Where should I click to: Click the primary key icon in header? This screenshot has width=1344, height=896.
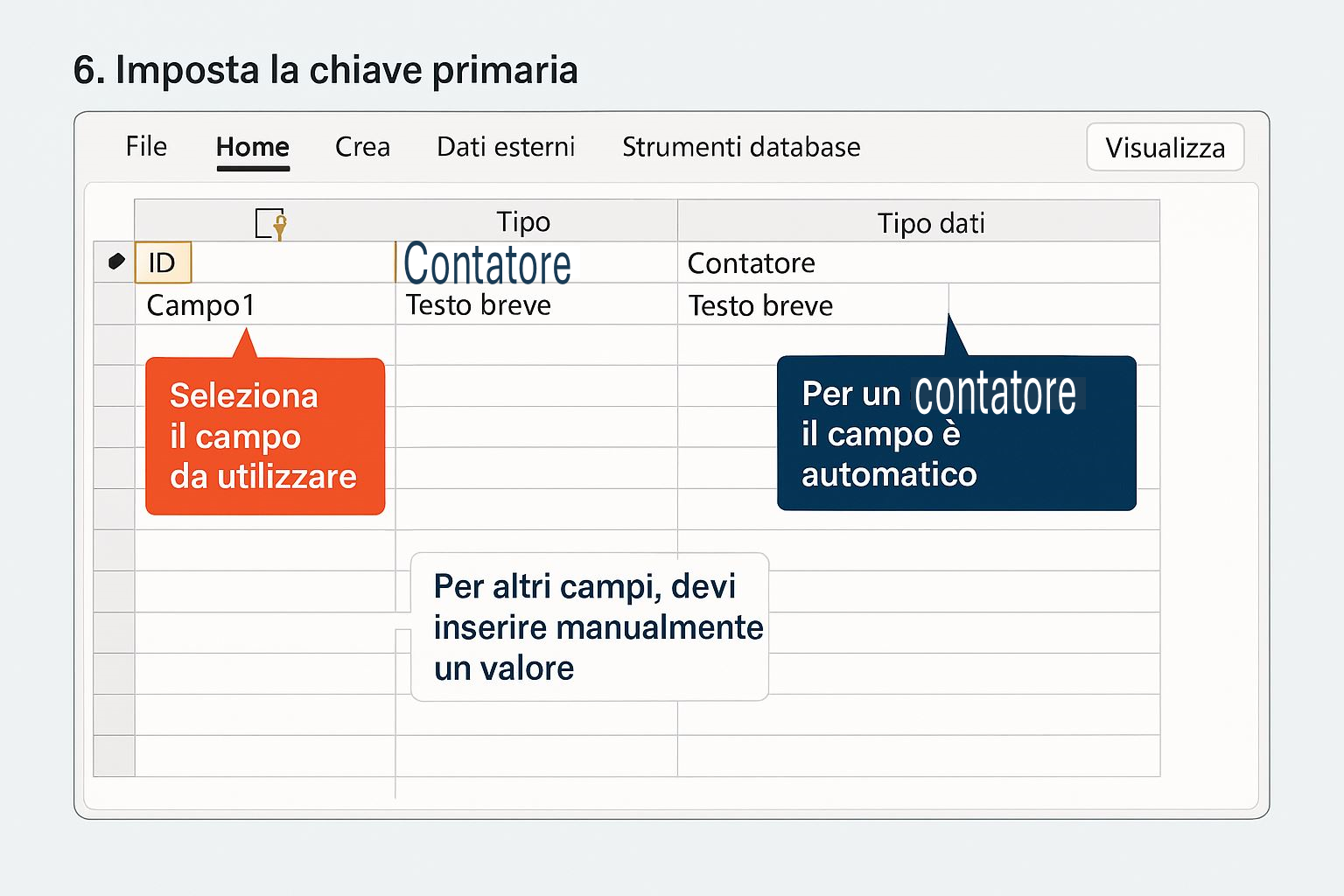[x=270, y=223]
